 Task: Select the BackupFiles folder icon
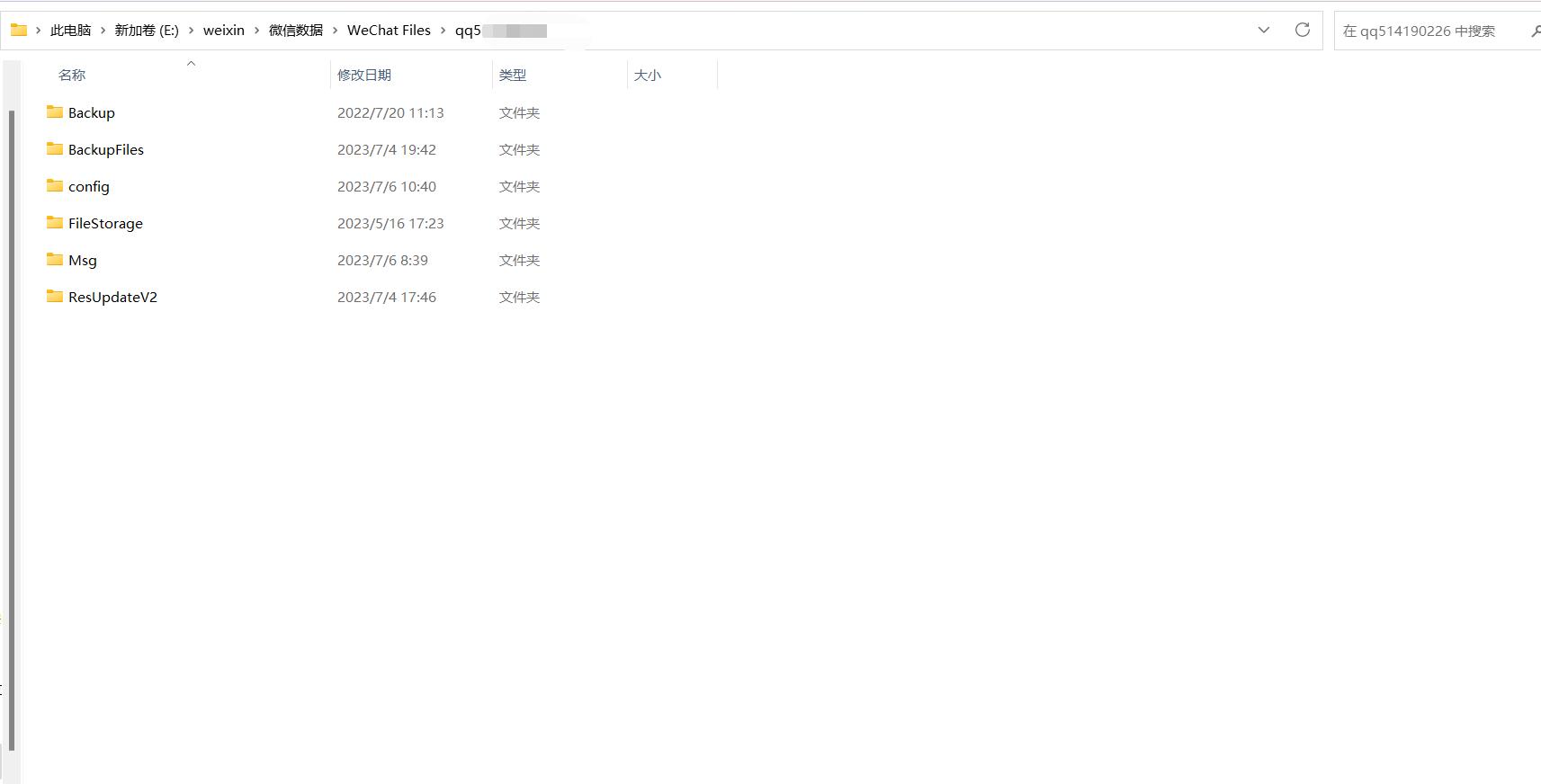[x=55, y=148]
